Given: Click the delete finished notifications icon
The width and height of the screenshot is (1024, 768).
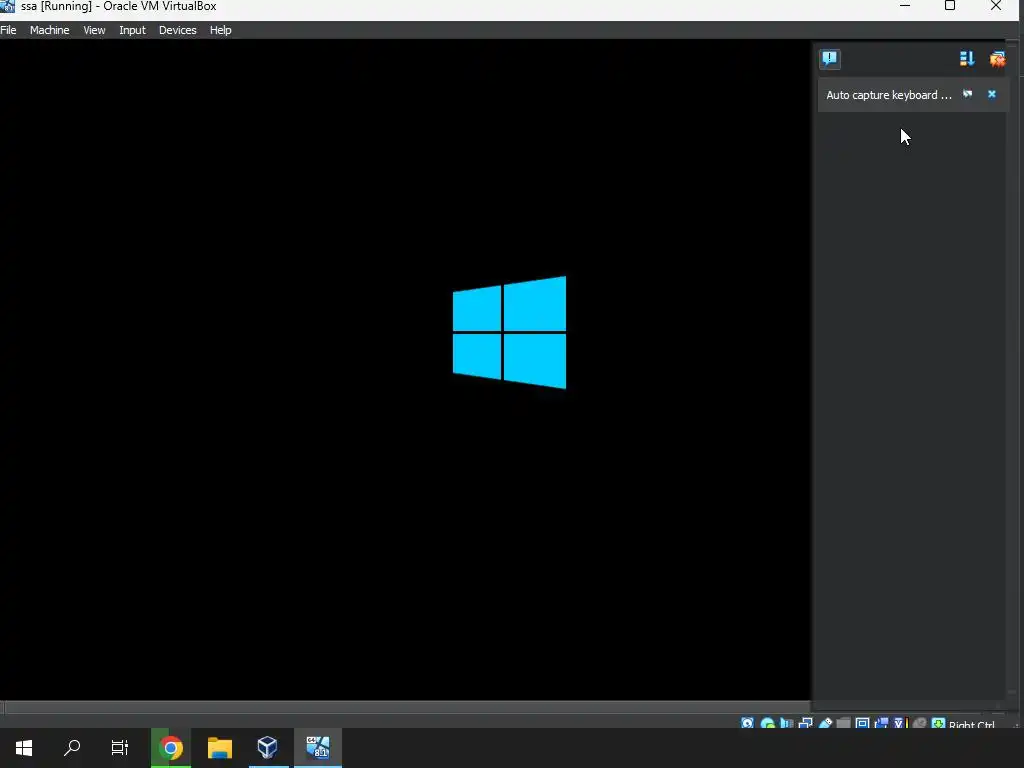Looking at the screenshot, I should 997,59.
